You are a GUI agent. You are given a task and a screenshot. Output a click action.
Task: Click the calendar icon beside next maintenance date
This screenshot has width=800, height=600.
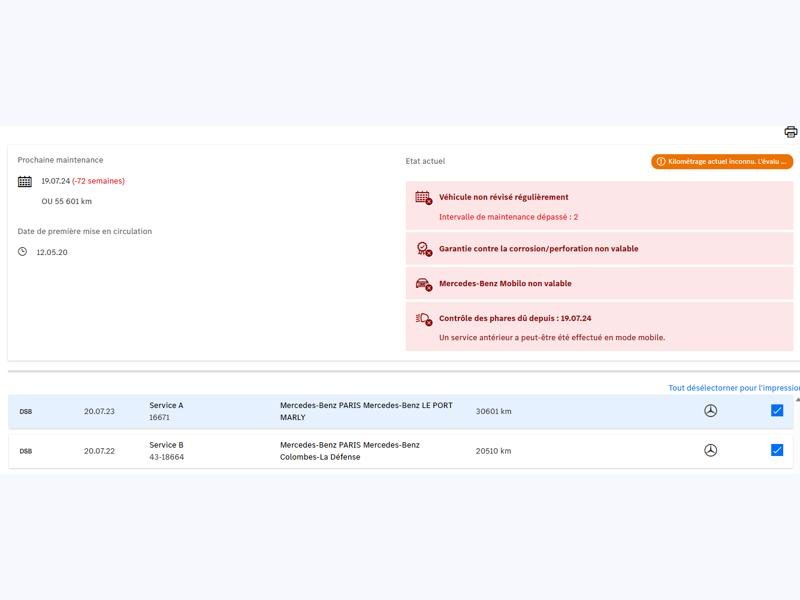click(x=25, y=181)
